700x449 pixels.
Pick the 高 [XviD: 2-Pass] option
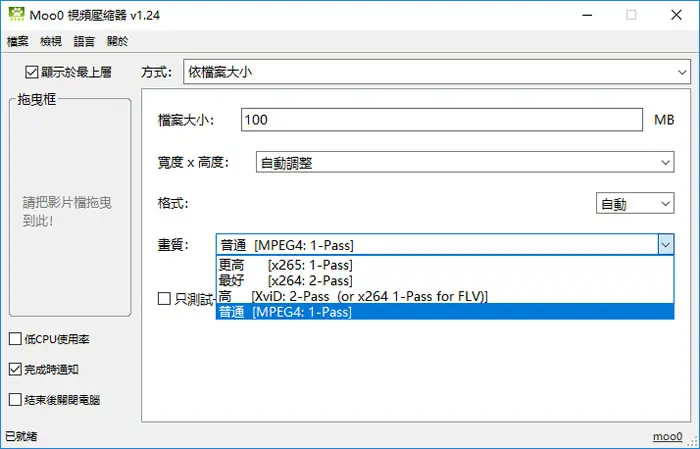(445, 296)
